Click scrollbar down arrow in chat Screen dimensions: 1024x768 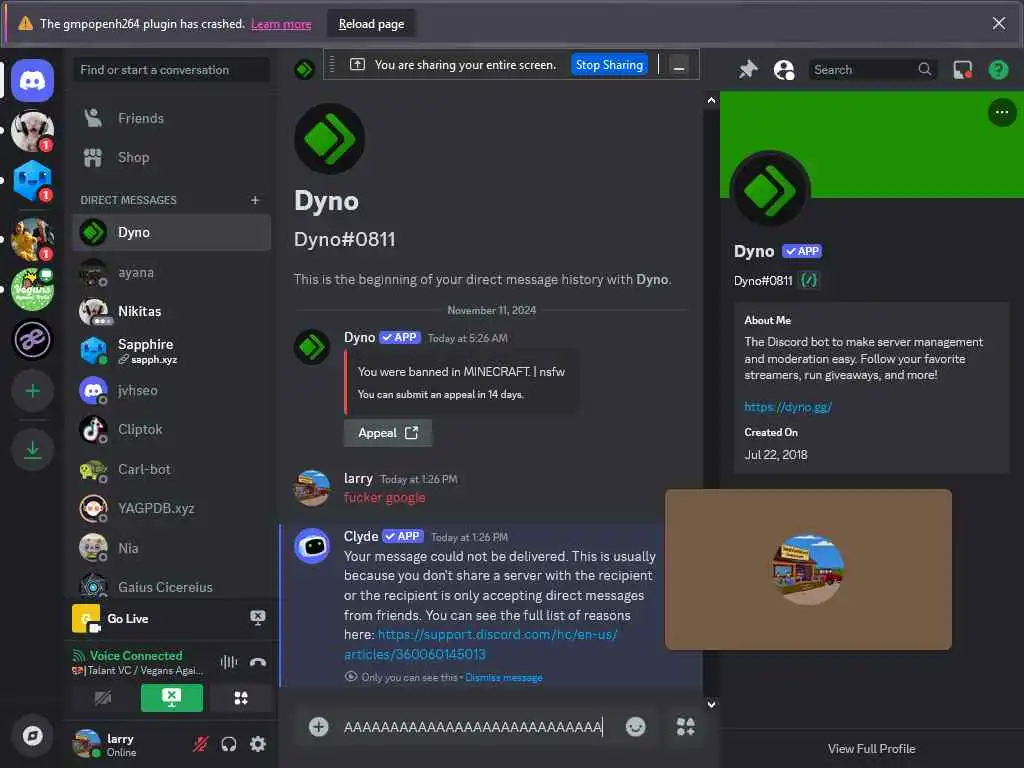(711, 704)
